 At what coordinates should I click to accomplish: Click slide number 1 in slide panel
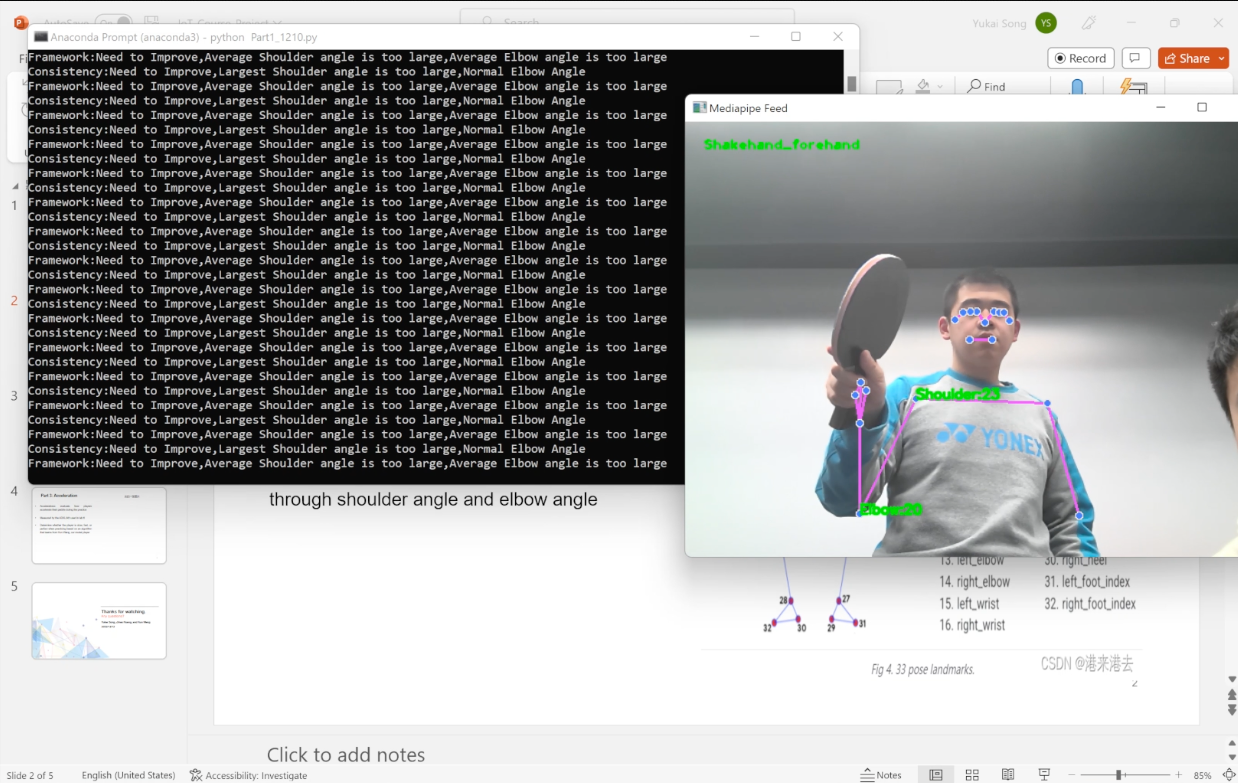[x=14, y=206]
